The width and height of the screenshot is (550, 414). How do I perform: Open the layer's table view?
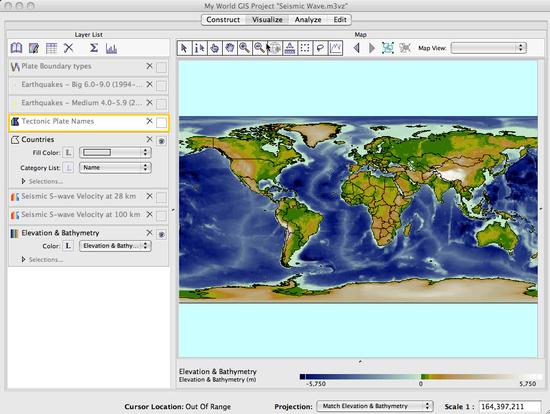pos(52,48)
